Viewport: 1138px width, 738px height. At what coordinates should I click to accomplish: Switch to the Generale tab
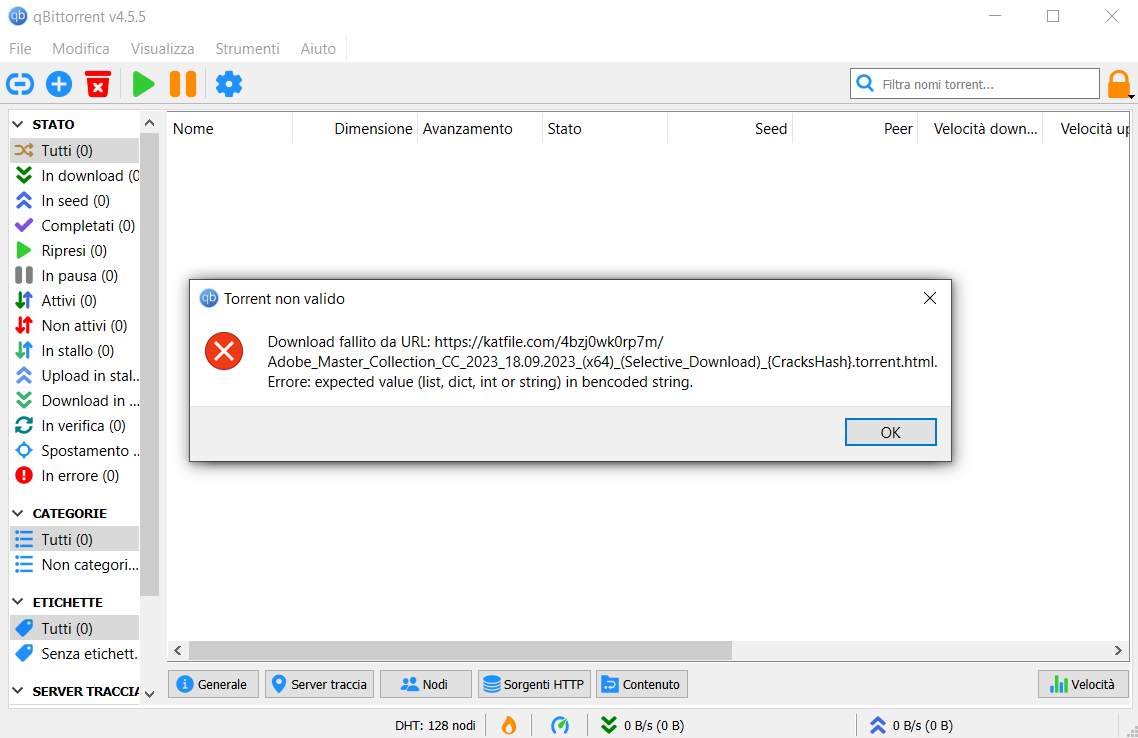(x=213, y=684)
